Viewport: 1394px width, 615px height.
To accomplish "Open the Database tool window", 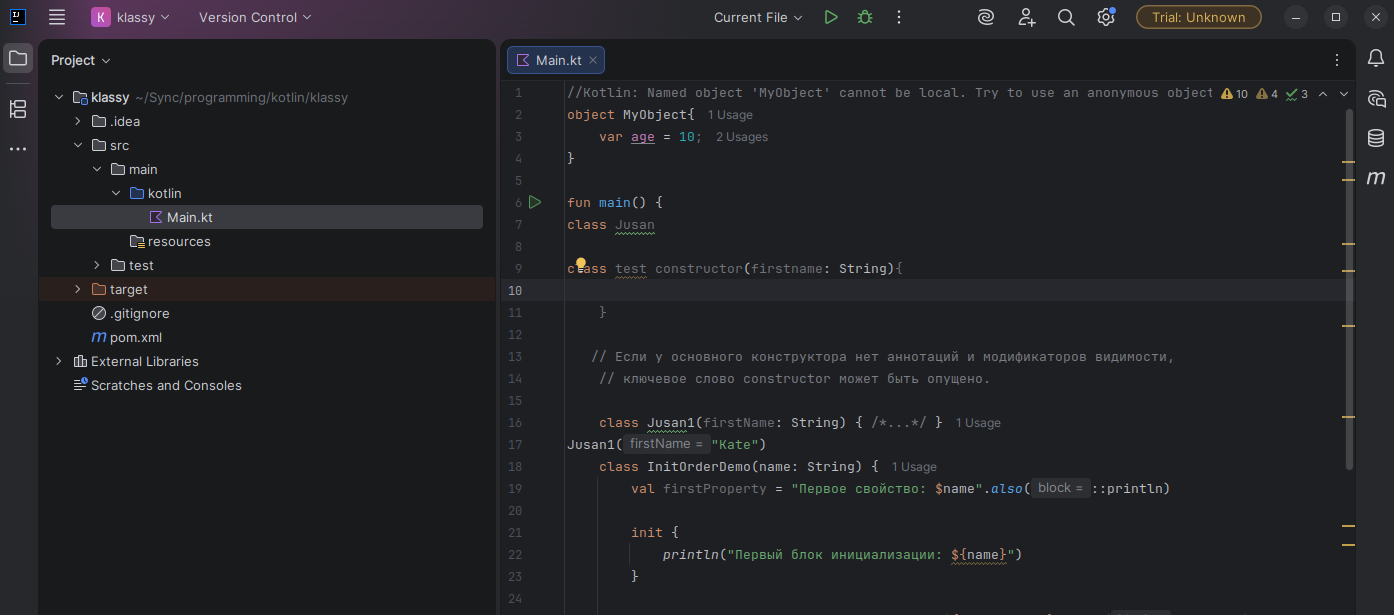I will pos(1376,138).
